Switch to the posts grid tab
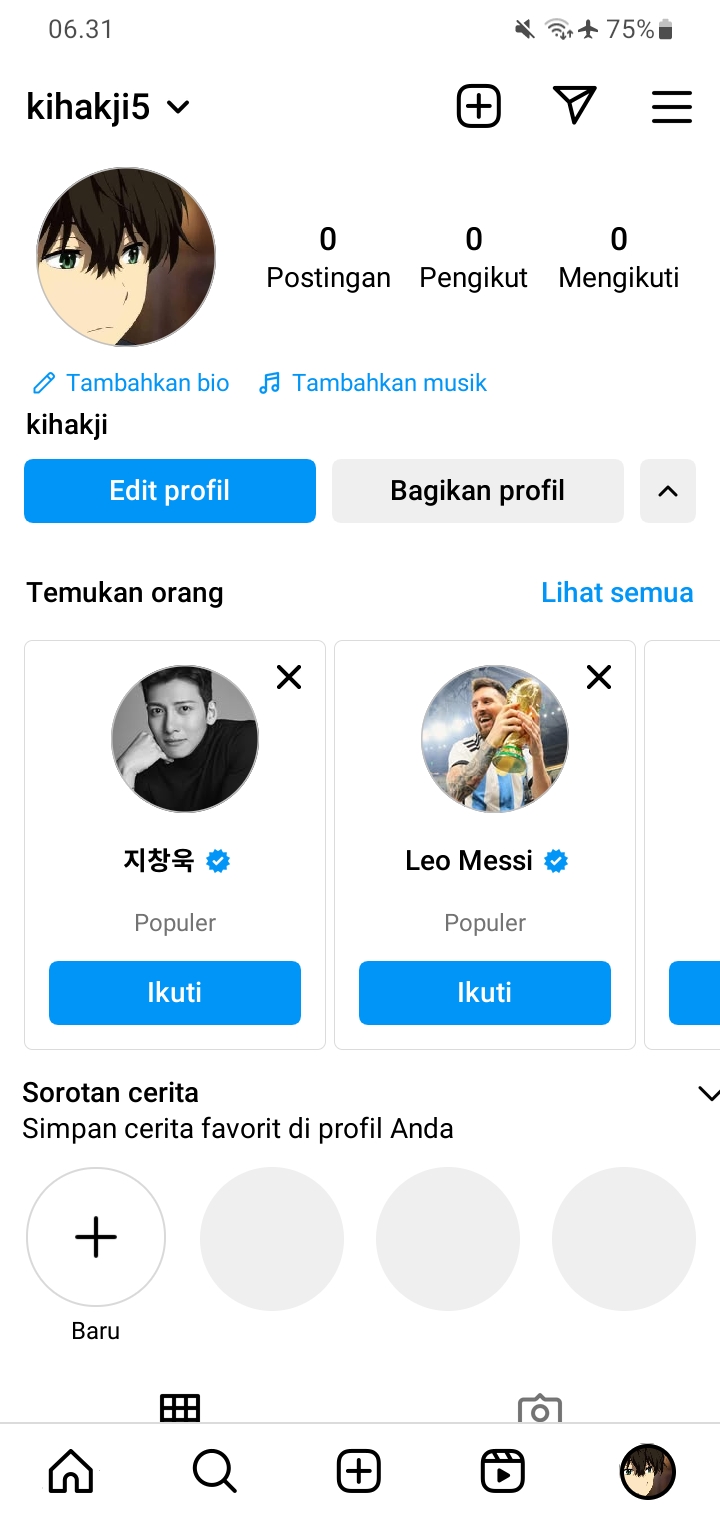The width and height of the screenshot is (720, 1520). [x=180, y=1408]
